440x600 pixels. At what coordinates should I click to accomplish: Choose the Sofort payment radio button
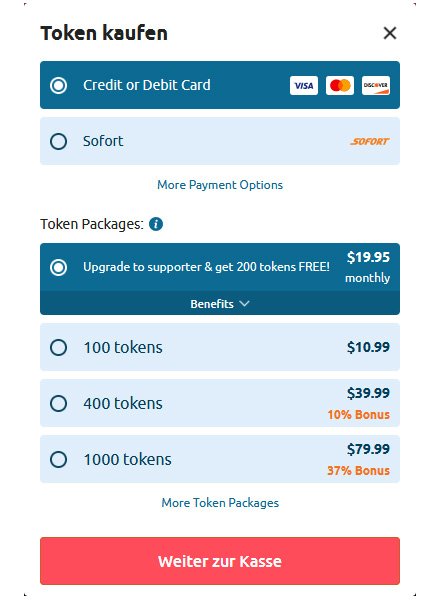point(59,141)
